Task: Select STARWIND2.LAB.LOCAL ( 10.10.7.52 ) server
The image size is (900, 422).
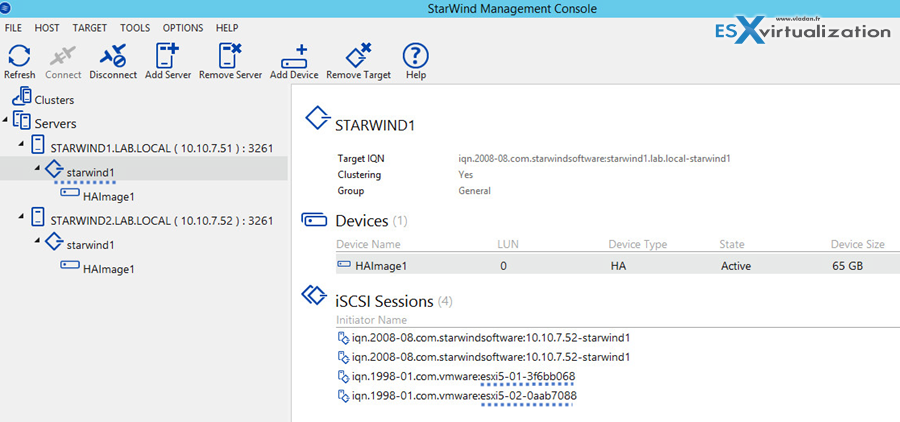Action: tap(162, 220)
